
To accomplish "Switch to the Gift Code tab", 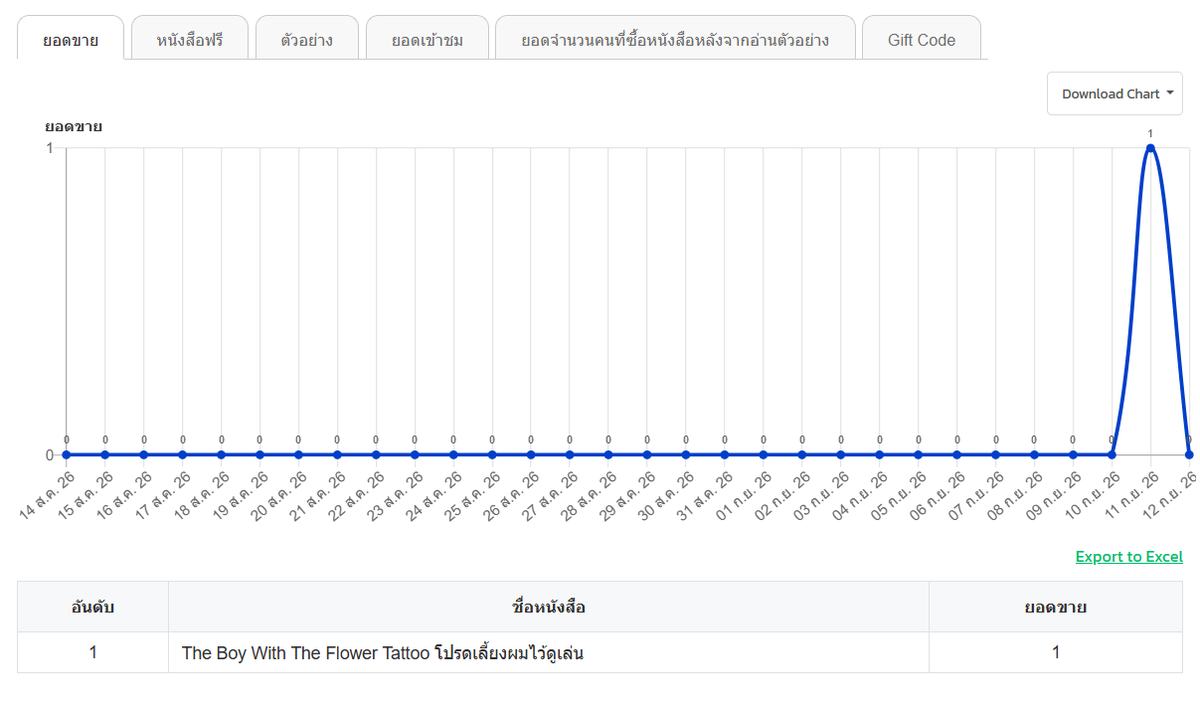I will (x=921, y=40).
